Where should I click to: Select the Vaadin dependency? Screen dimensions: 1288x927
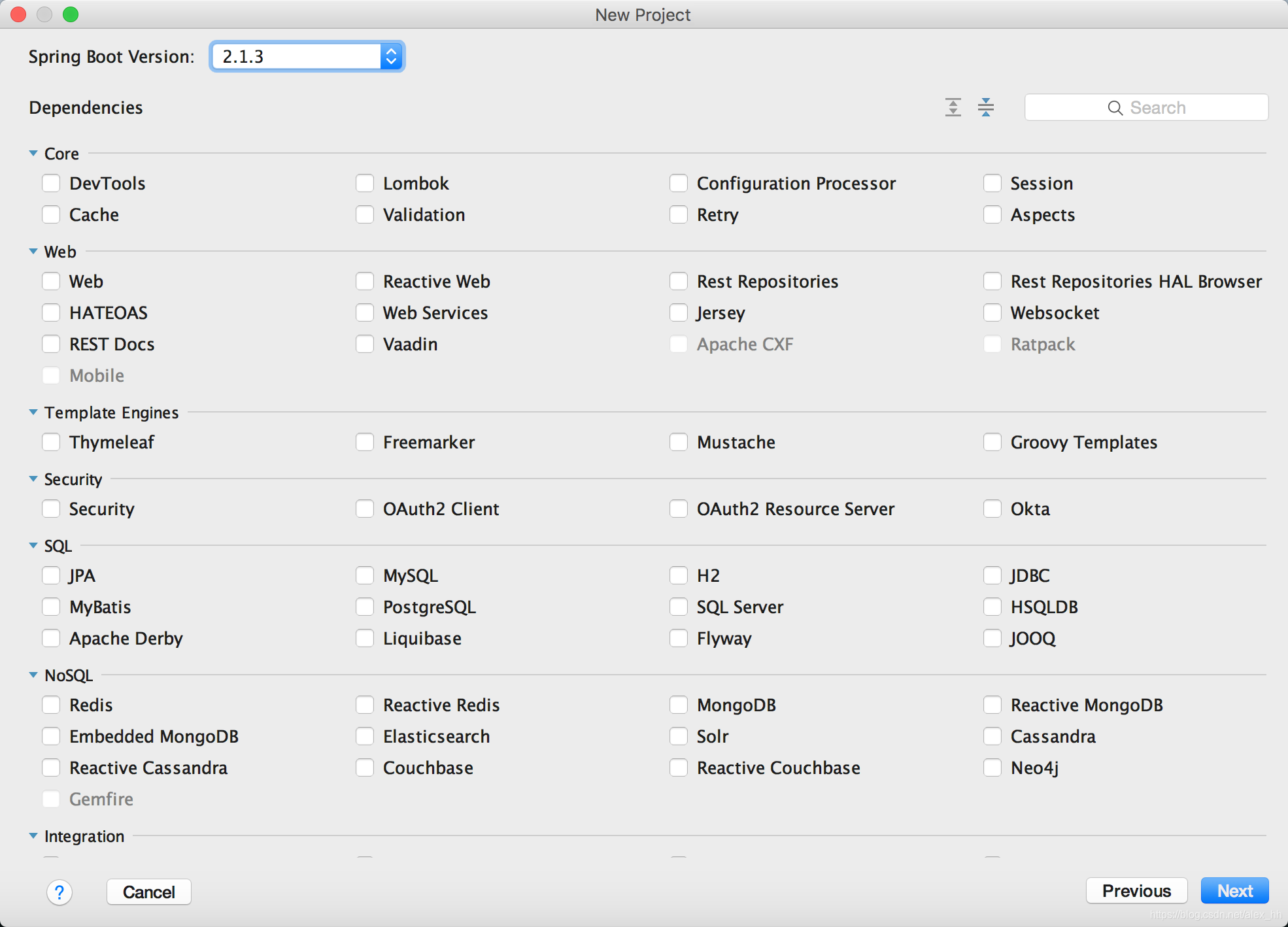365,344
